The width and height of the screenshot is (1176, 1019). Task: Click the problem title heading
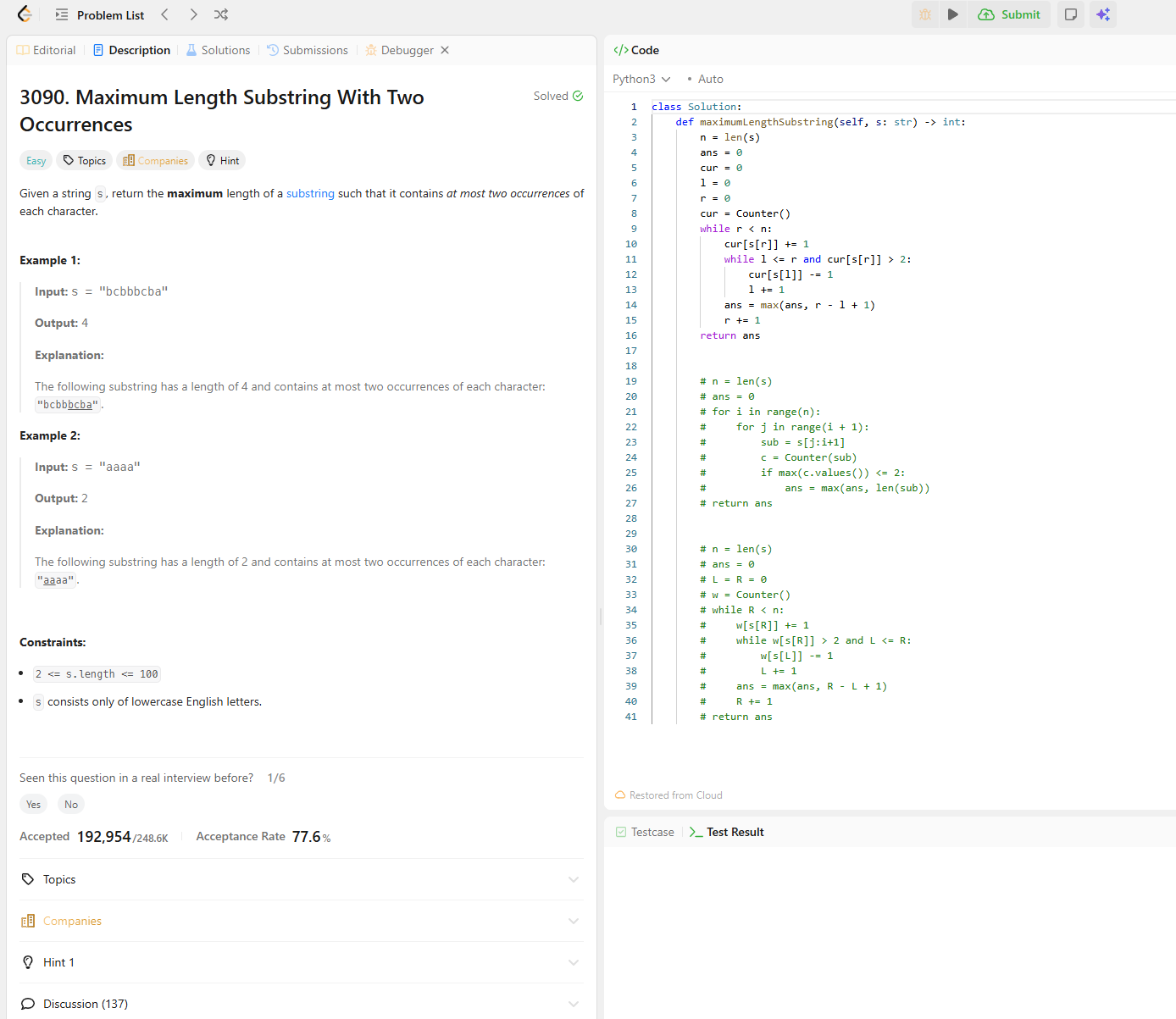pyautogui.click(x=221, y=111)
